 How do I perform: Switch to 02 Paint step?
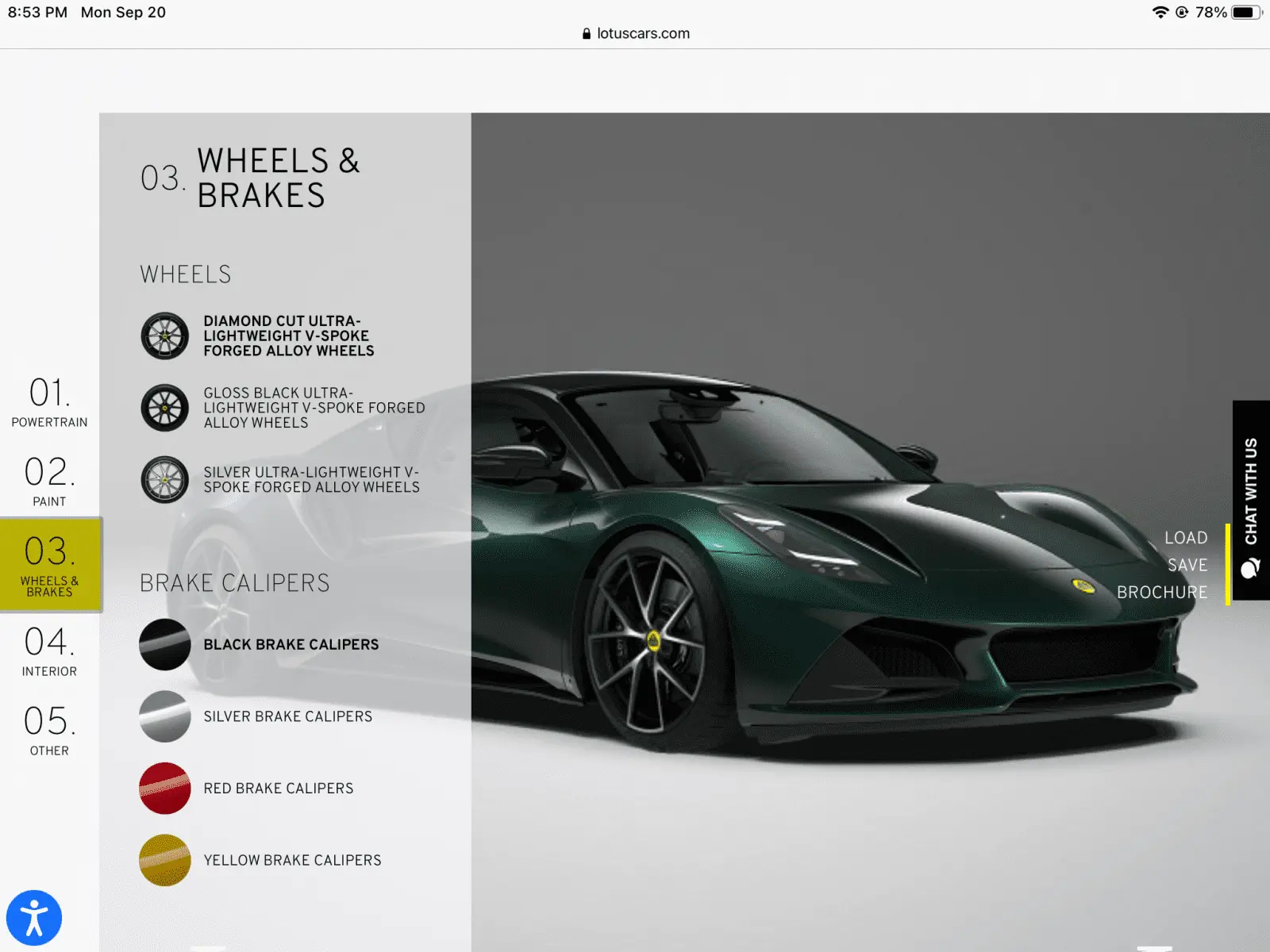click(x=49, y=482)
